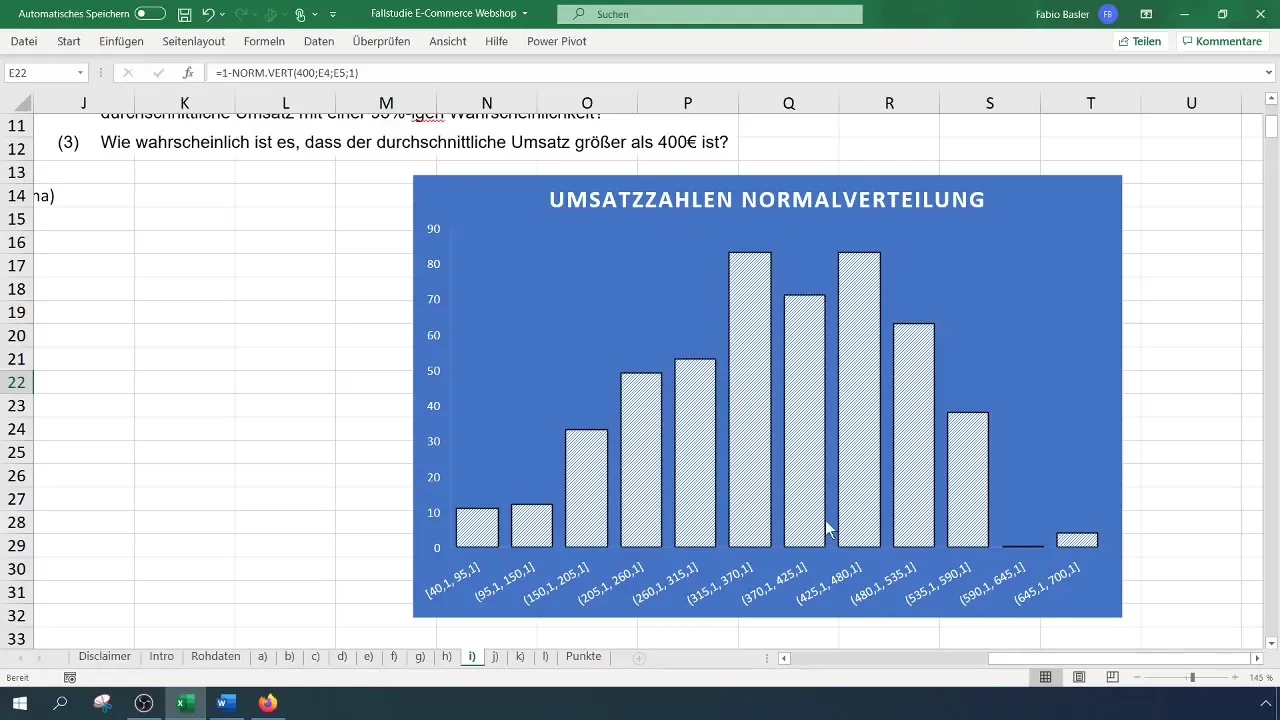This screenshot has height=720, width=1280.
Task: Open the undo history dropdown arrow
Action: coord(222,15)
